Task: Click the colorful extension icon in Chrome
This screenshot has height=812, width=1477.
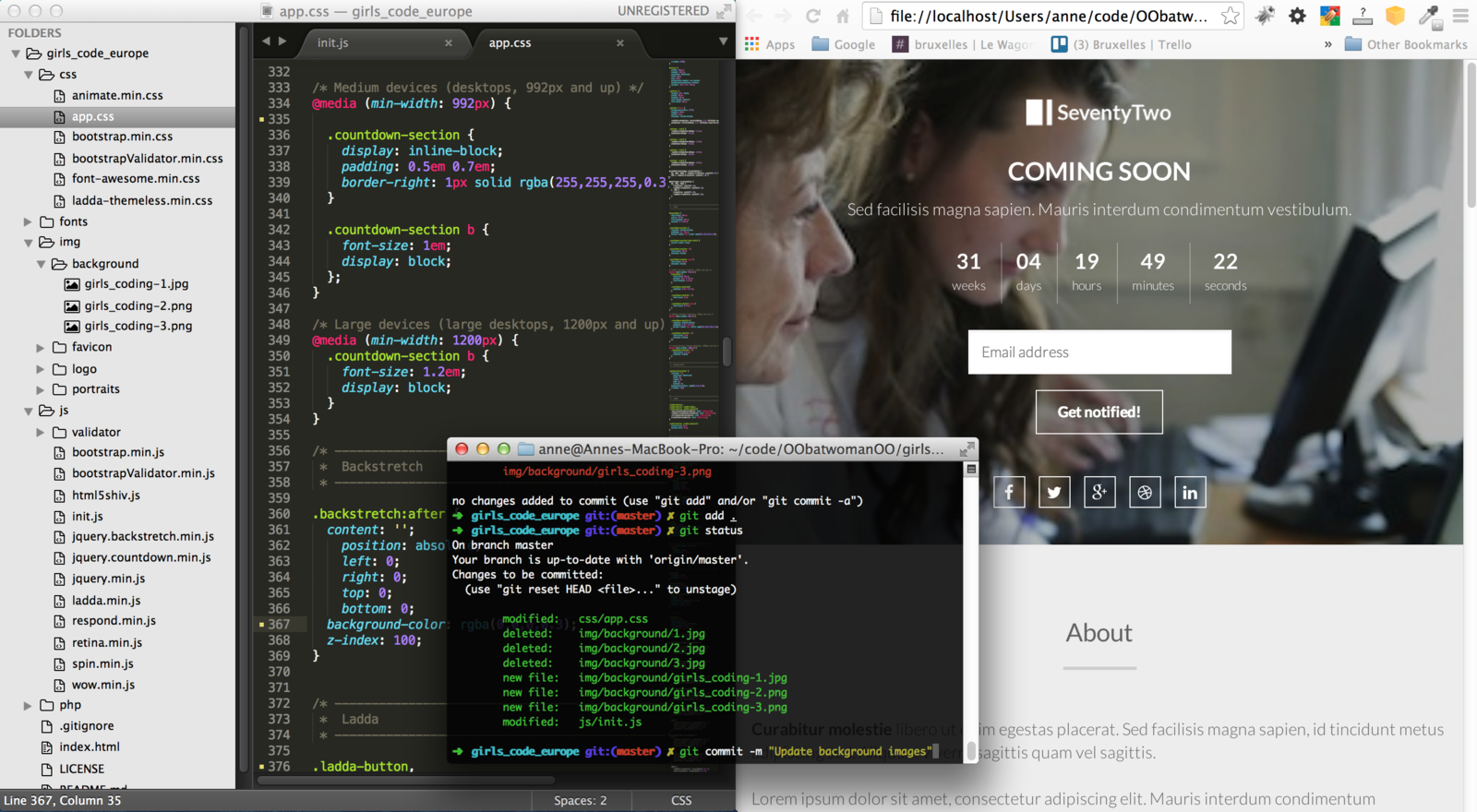Action: coord(1329,16)
